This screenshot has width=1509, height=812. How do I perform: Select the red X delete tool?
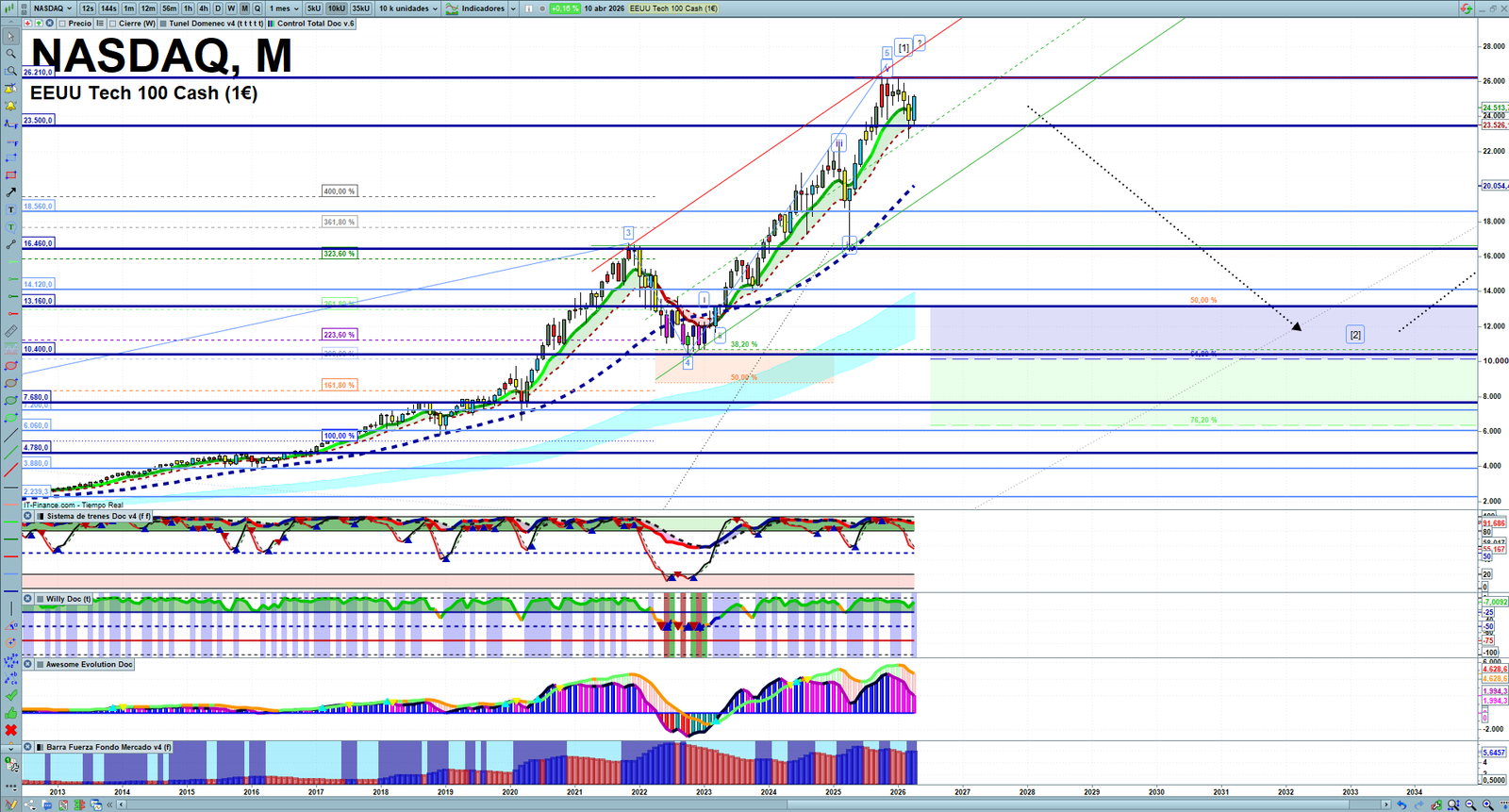tap(10, 730)
